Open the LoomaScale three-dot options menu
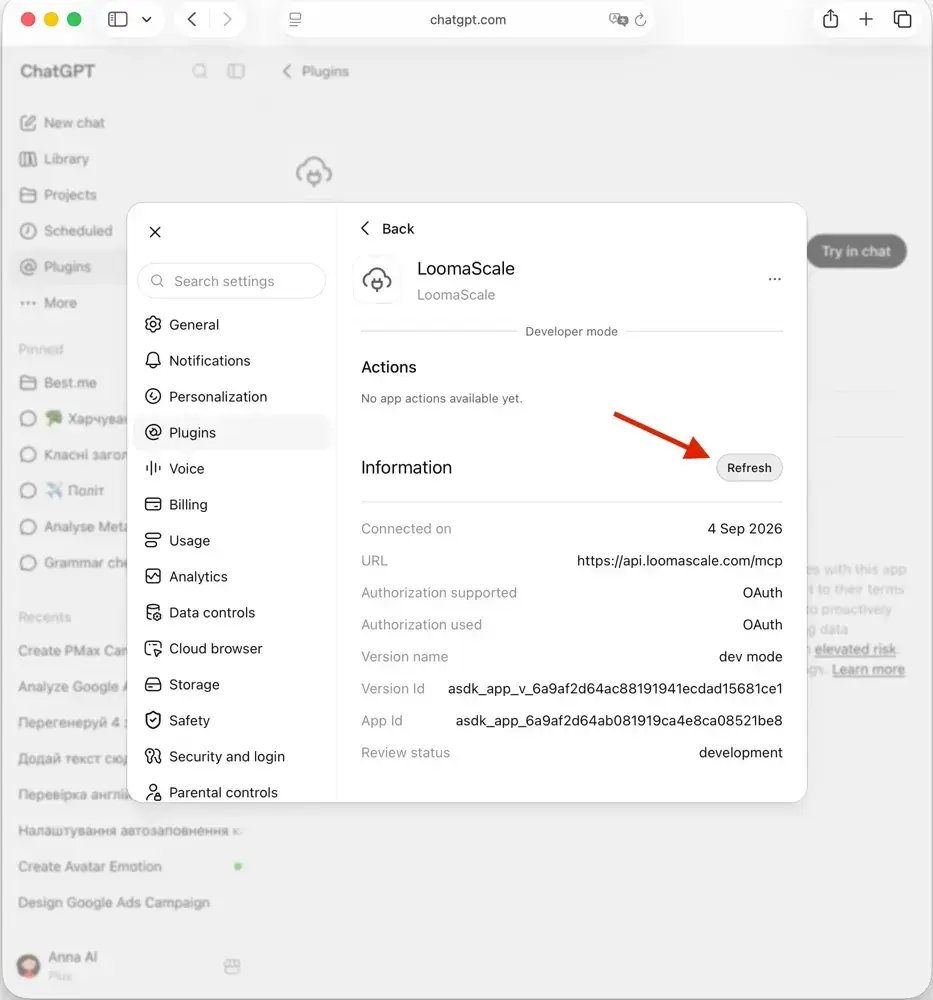The height and width of the screenshot is (1000, 933). click(x=774, y=279)
